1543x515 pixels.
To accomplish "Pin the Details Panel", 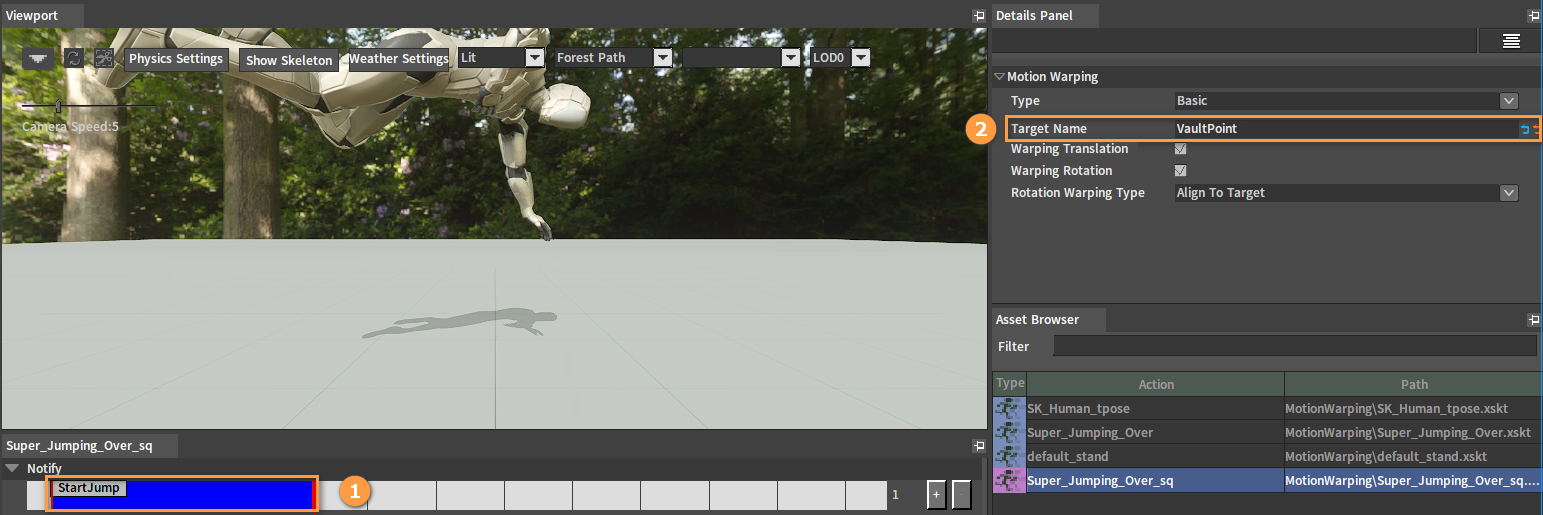I will coord(1533,15).
